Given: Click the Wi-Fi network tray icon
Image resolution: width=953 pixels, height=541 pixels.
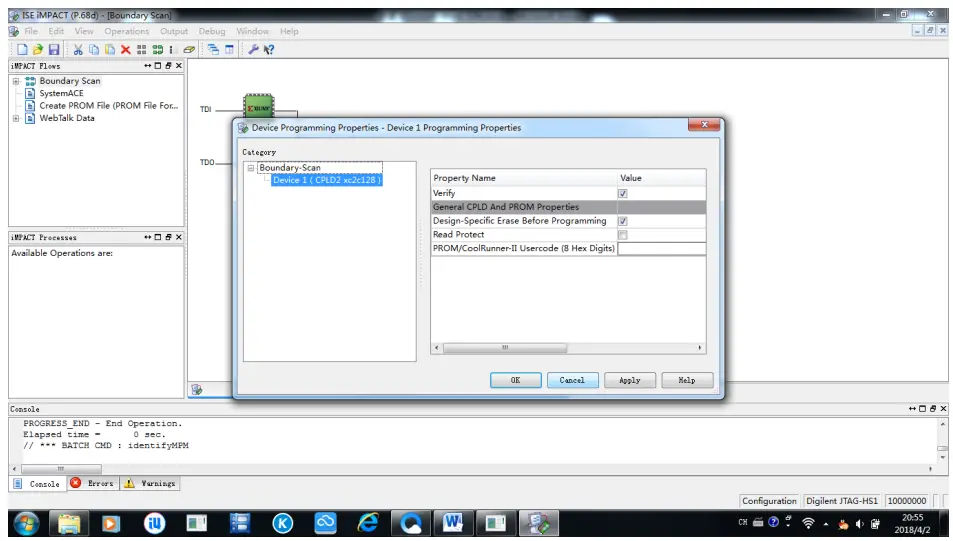Looking at the screenshot, I should tap(808, 523).
